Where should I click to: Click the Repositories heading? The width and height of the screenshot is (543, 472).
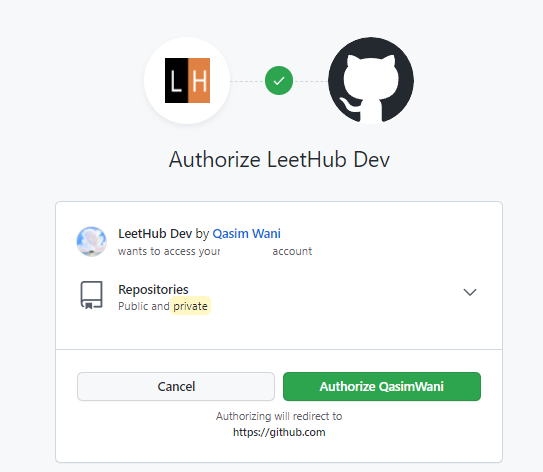point(153,290)
